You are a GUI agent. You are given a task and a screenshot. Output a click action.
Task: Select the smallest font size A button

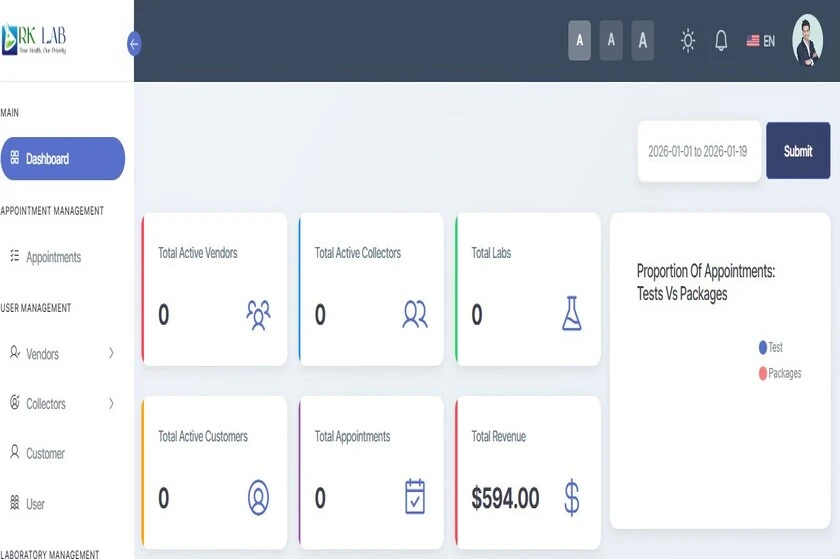pos(579,41)
